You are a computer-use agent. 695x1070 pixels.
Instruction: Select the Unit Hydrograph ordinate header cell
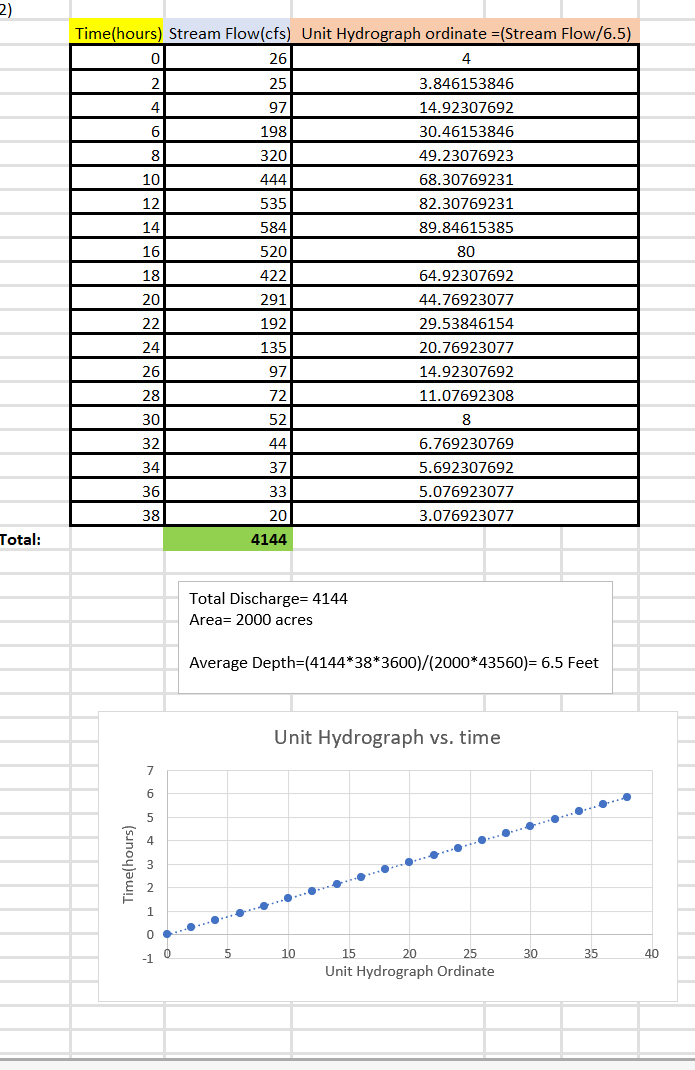466,33
